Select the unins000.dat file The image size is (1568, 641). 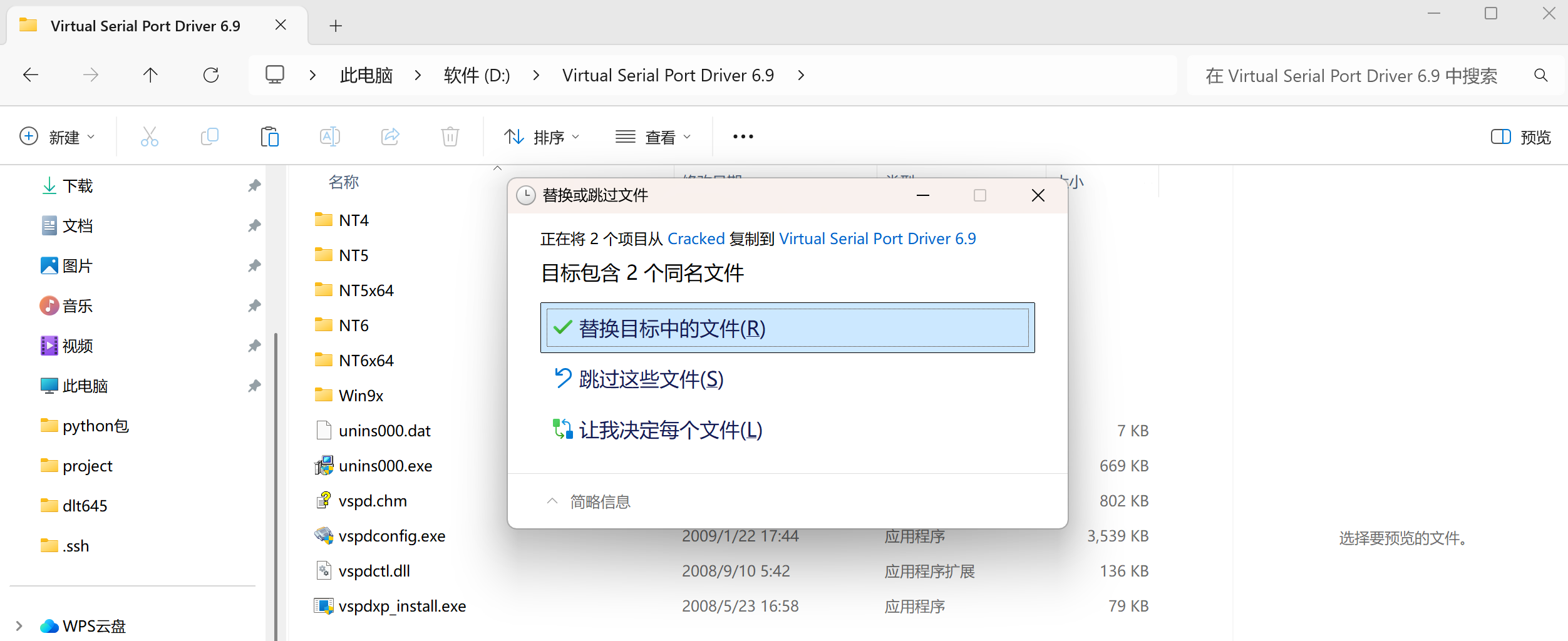pos(384,431)
